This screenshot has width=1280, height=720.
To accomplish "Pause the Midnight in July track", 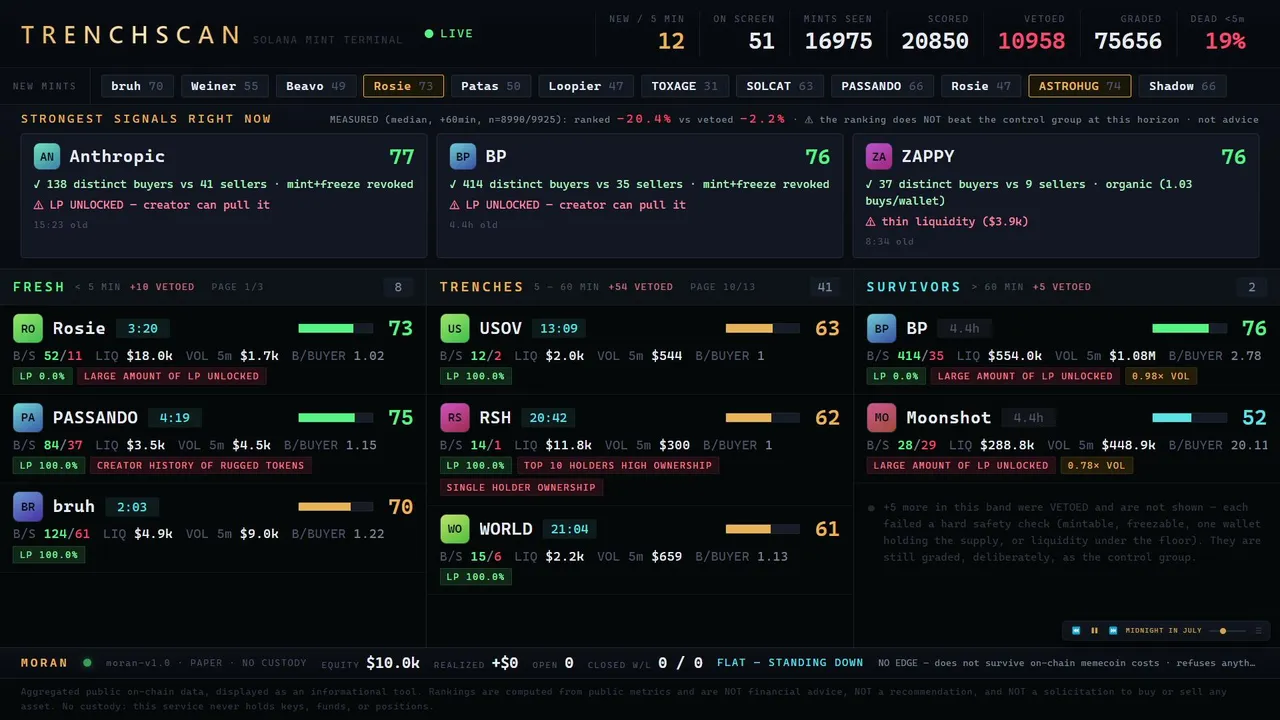I will pos(1094,631).
